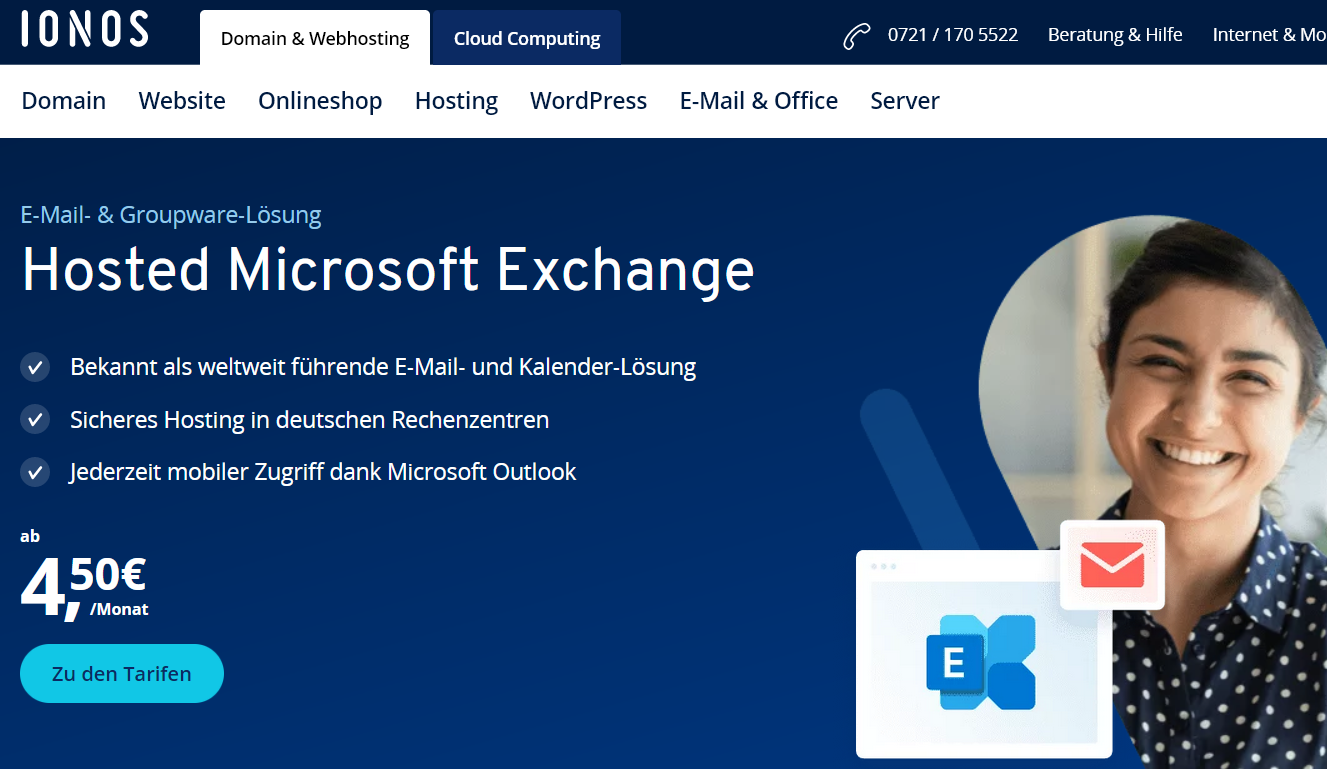This screenshot has height=769, width=1327.
Task: Click Zu den Tarifen button
Action: tap(122, 673)
